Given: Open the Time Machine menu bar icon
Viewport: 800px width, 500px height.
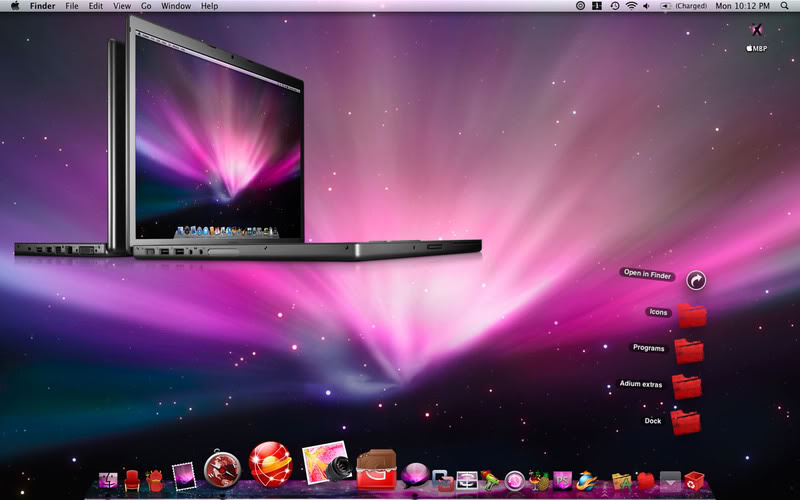Looking at the screenshot, I should [x=615, y=6].
